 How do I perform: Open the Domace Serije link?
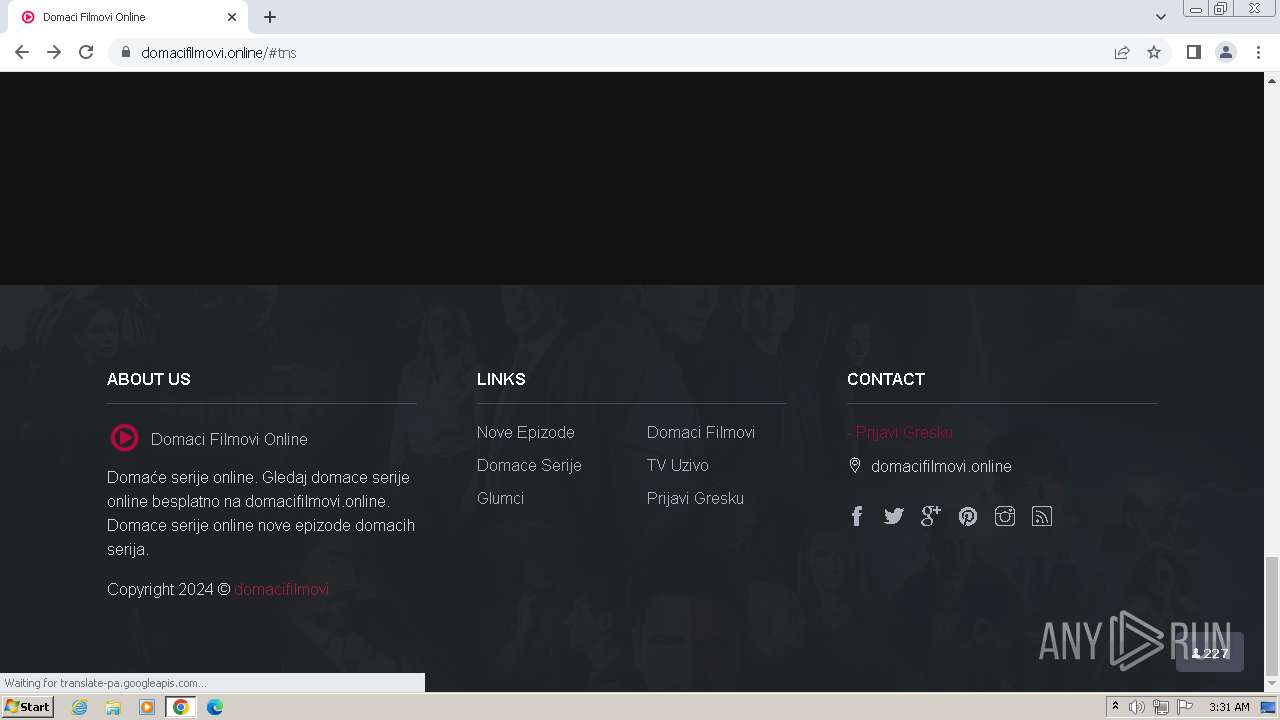[529, 465]
